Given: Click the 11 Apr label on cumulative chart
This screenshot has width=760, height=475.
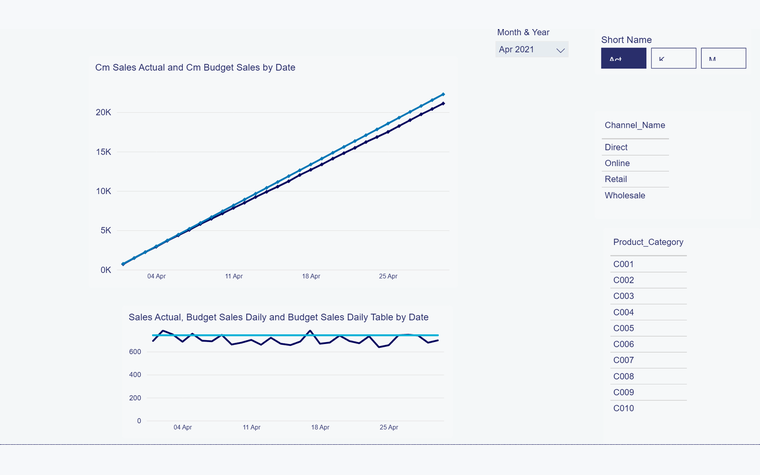Looking at the screenshot, I should (234, 276).
